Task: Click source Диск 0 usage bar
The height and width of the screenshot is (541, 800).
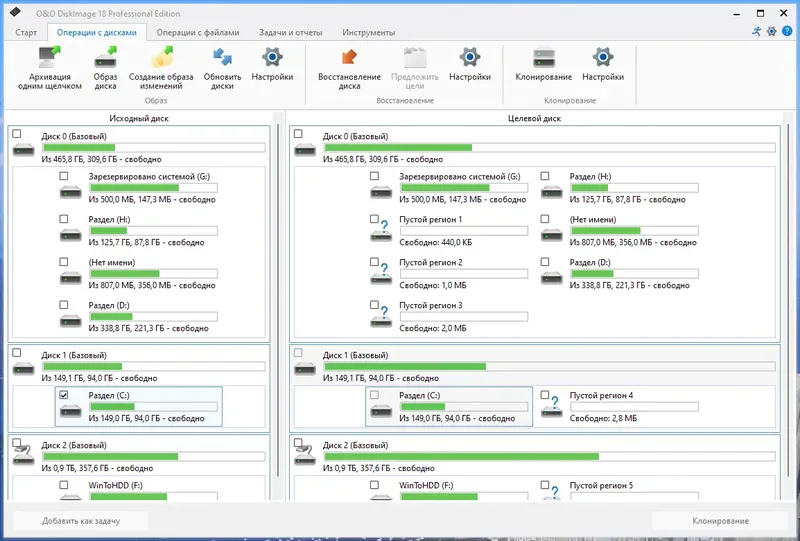Action: tap(154, 148)
